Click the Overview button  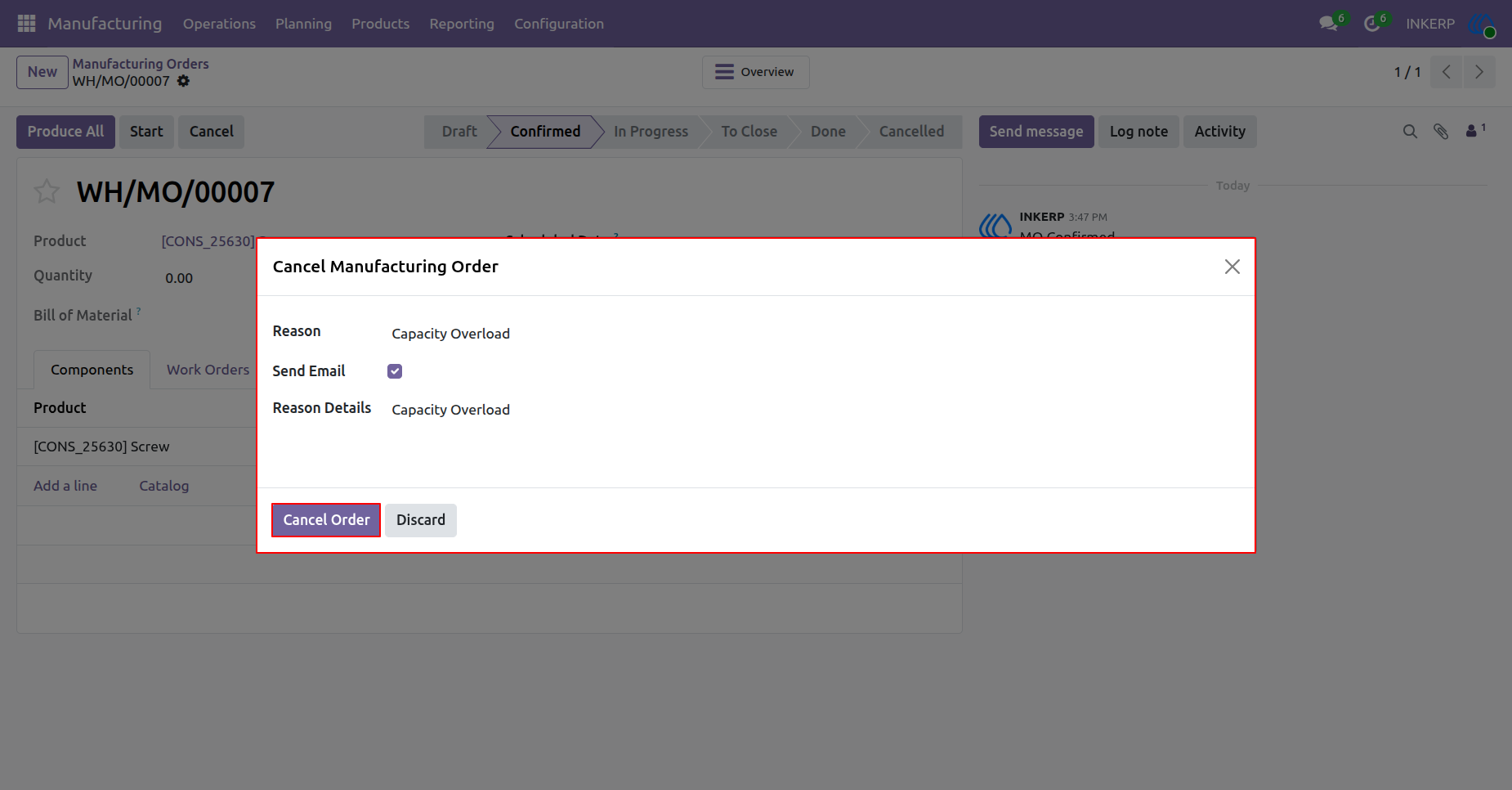[x=756, y=72]
